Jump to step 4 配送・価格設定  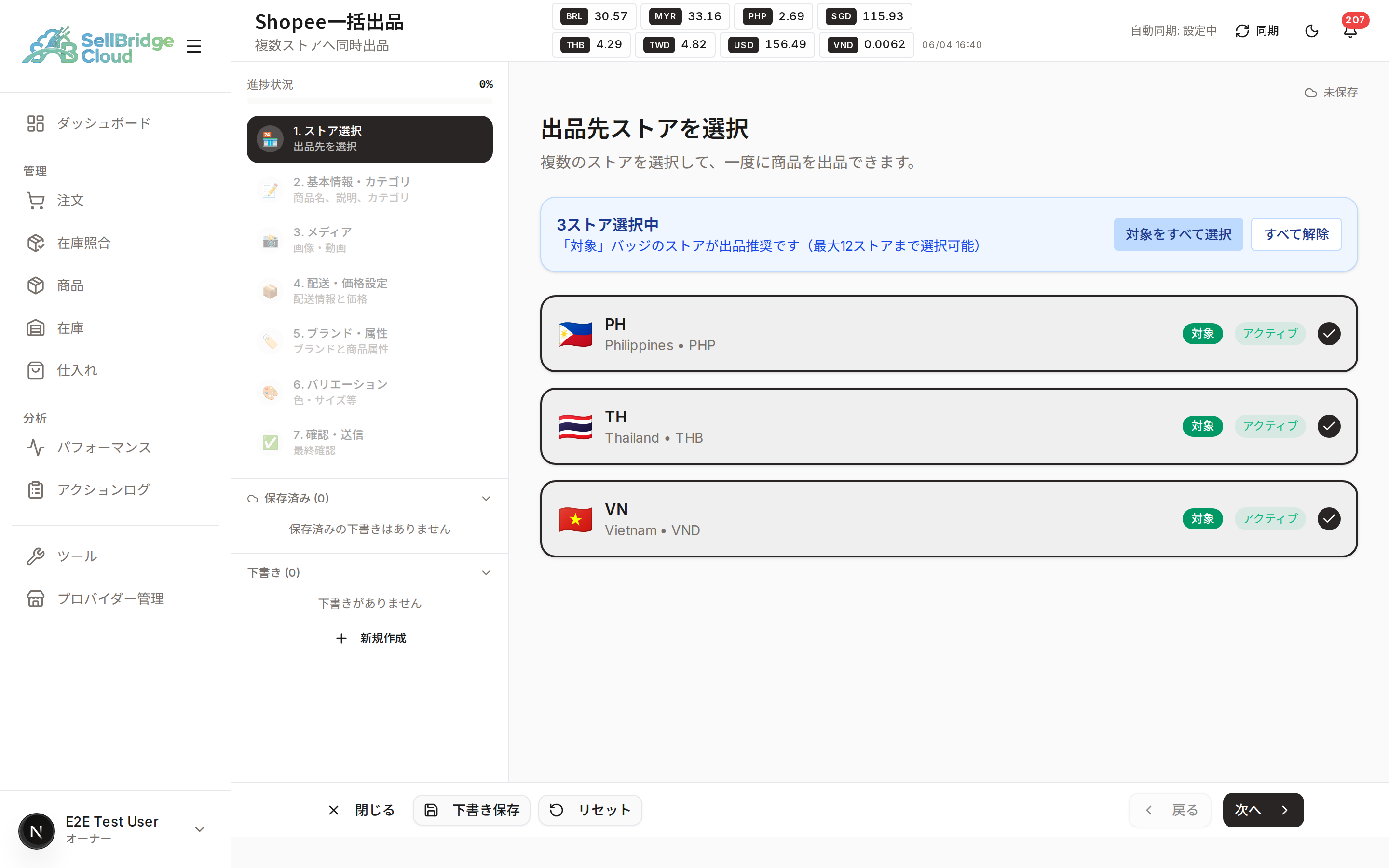369,291
